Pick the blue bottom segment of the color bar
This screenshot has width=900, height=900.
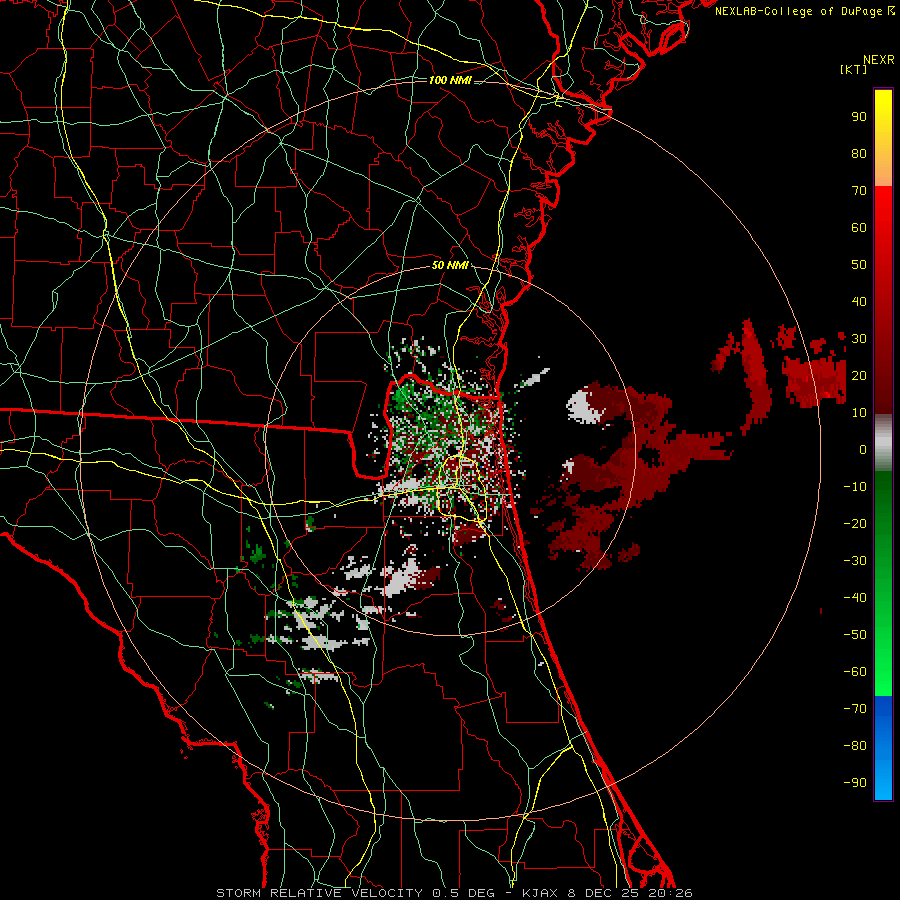coord(883,748)
